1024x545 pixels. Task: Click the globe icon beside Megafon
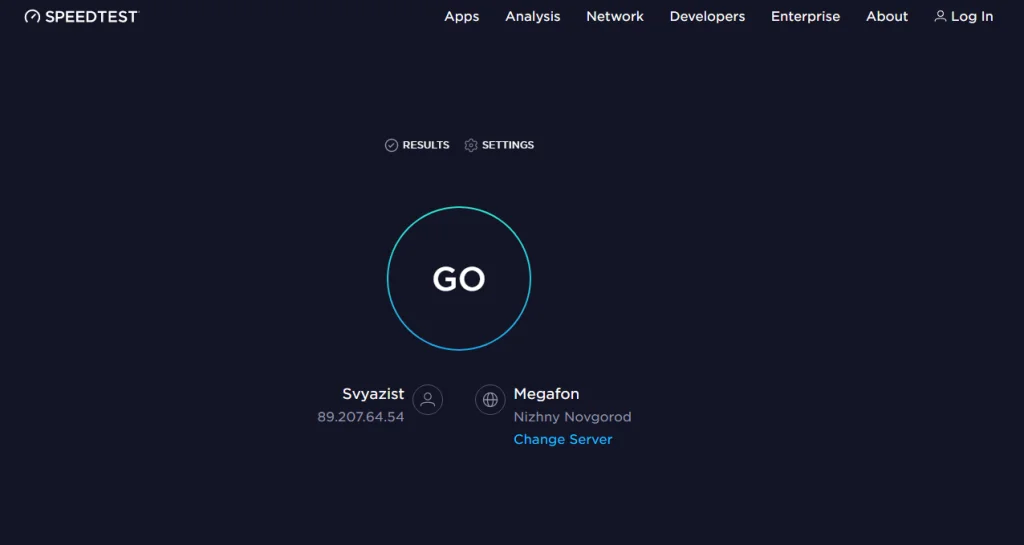tap(490, 399)
